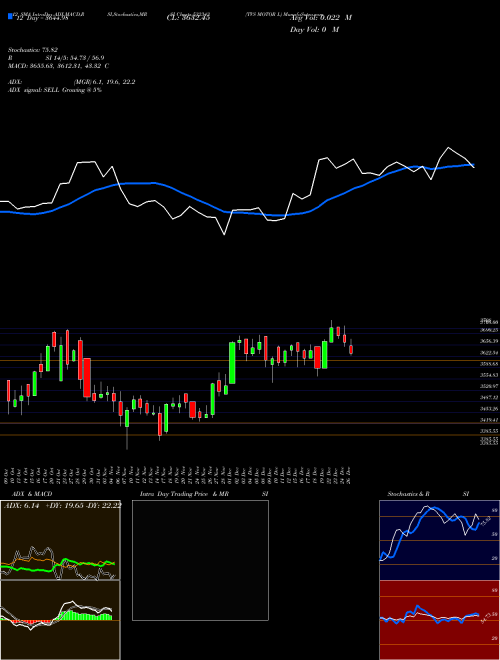Click the 'Intra Day Trading Price & MR' title
The image size is (500, 660).
pyautogui.click(x=184, y=494)
